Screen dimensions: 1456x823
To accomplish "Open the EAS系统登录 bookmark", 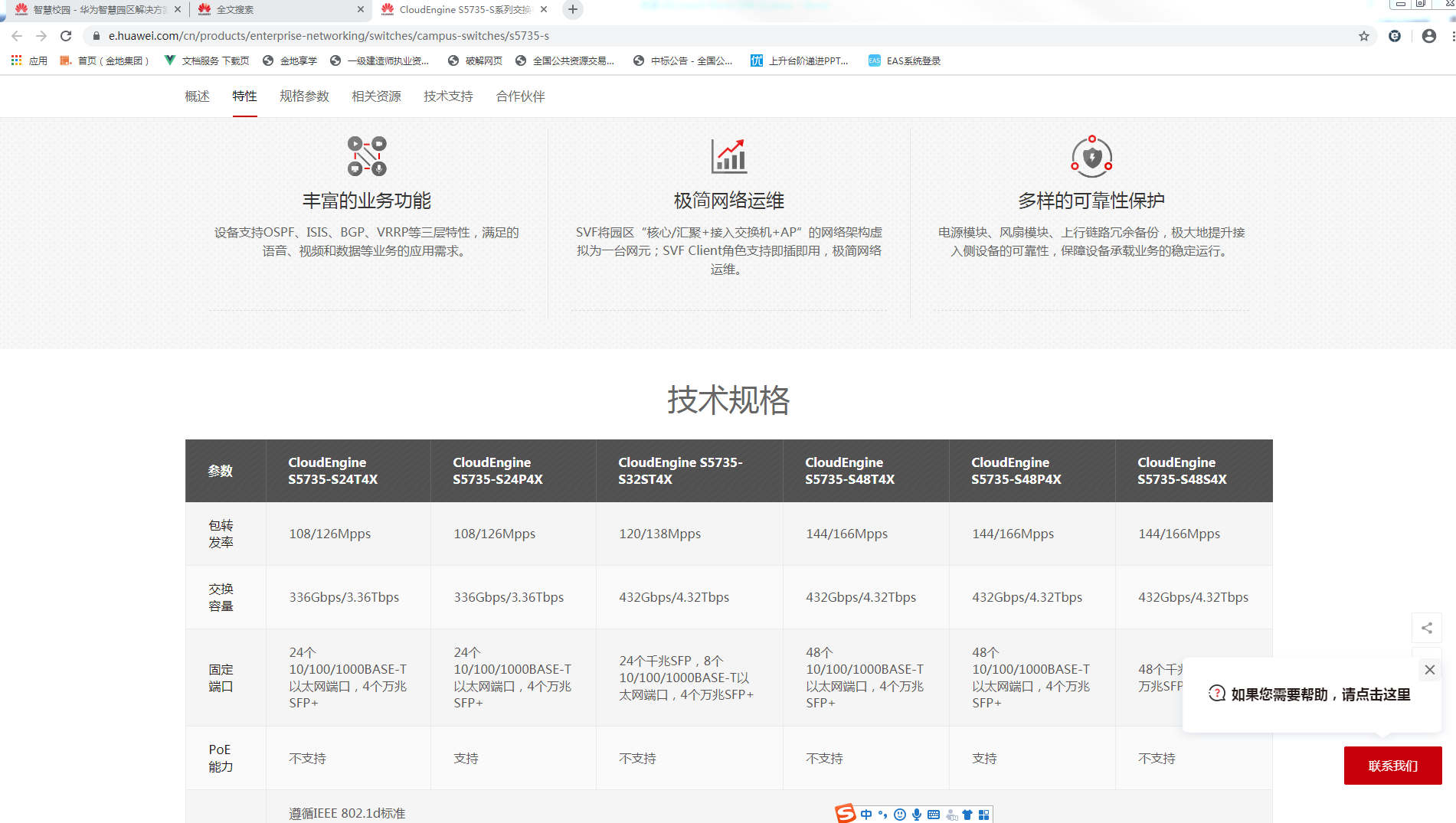I will click(x=904, y=60).
